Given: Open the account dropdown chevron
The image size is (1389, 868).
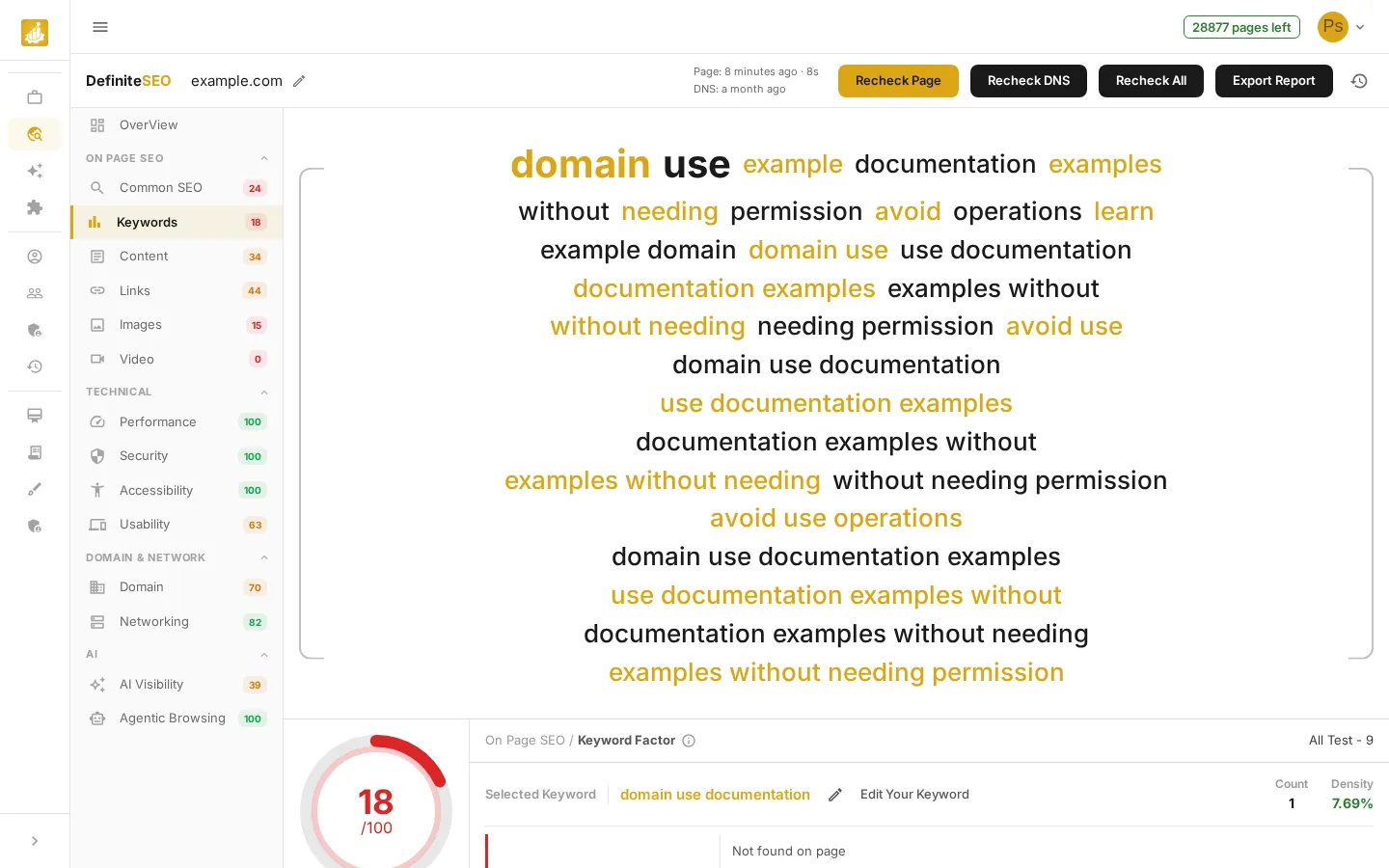Looking at the screenshot, I should (x=1360, y=27).
